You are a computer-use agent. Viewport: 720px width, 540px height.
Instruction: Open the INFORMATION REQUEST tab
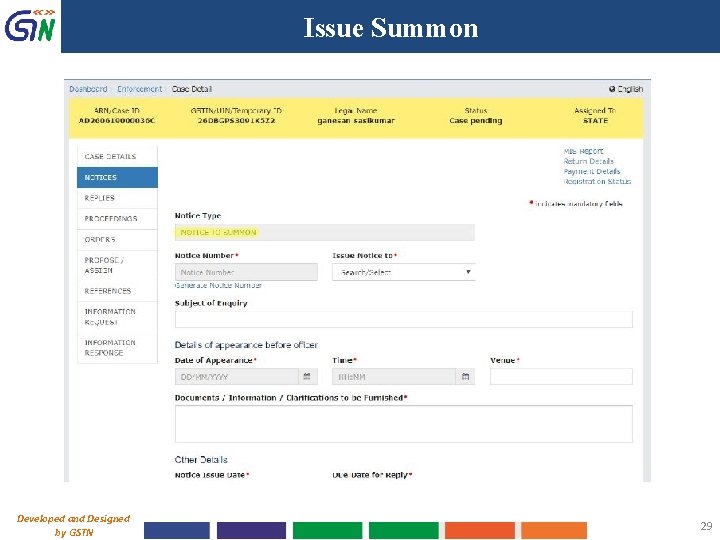117,317
